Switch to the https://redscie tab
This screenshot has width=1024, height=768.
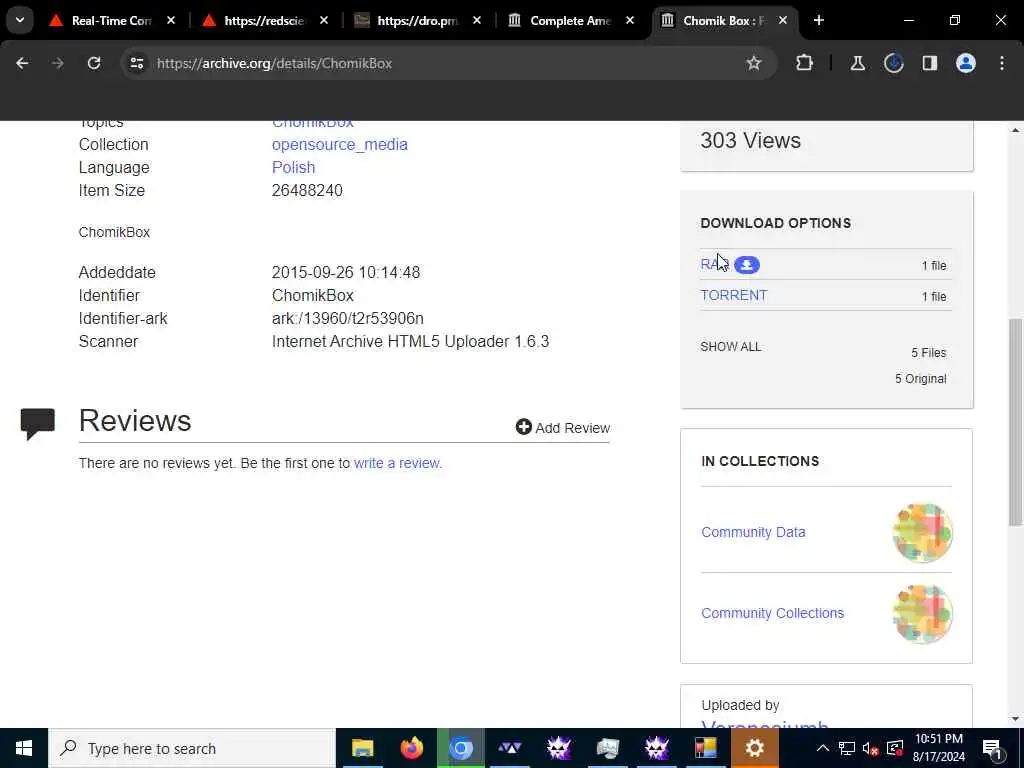(x=264, y=21)
